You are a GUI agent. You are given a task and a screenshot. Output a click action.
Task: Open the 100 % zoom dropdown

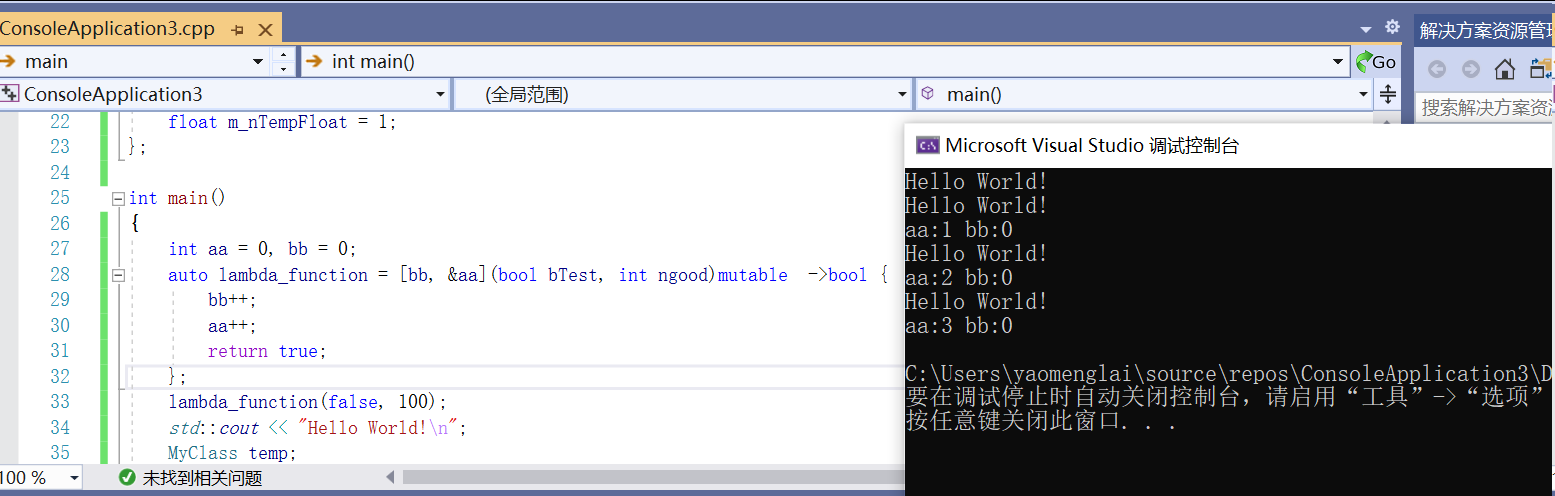(x=73, y=478)
